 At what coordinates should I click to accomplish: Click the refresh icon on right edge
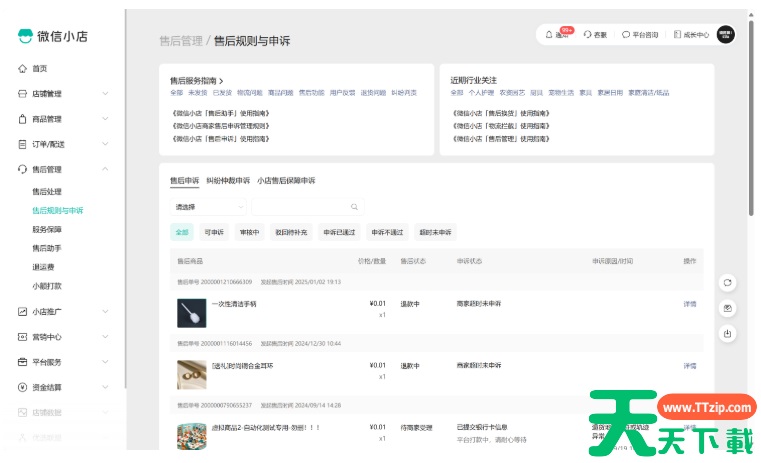728,282
